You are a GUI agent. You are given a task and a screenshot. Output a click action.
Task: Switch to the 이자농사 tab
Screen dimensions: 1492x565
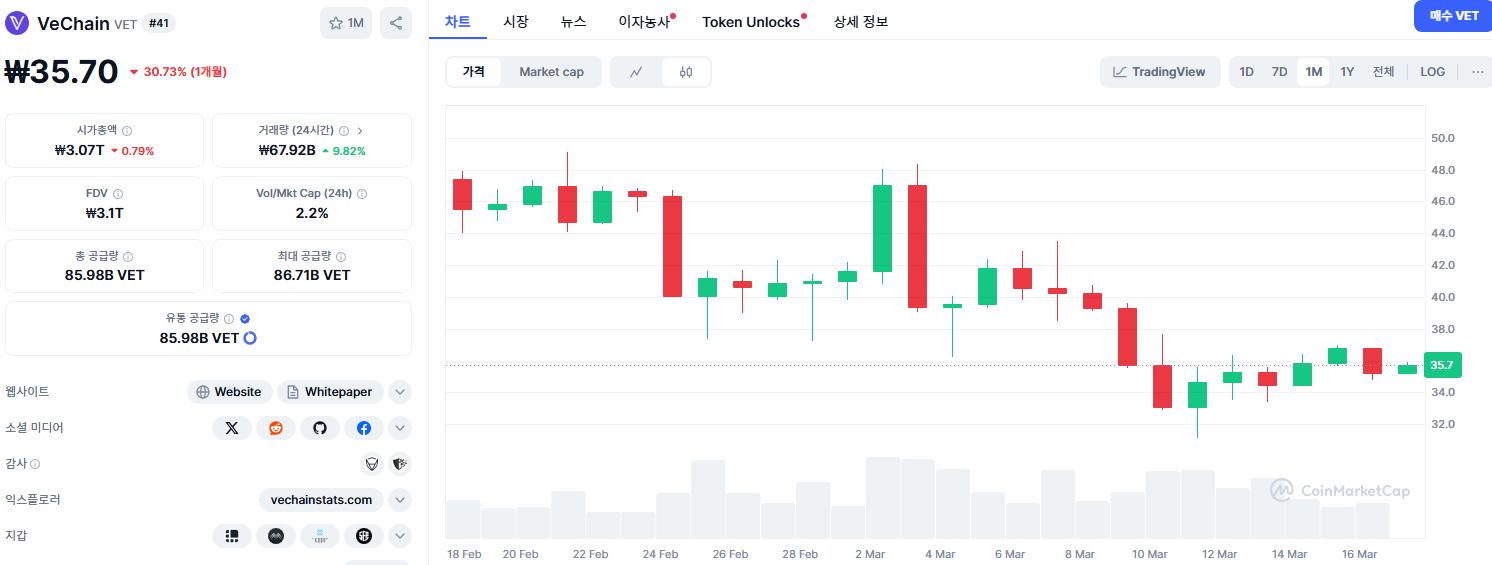tap(645, 21)
